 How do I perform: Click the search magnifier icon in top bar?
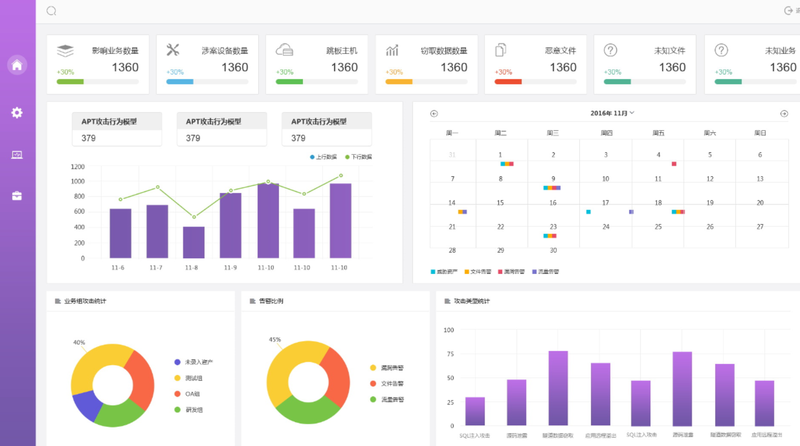click(x=51, y=11)
